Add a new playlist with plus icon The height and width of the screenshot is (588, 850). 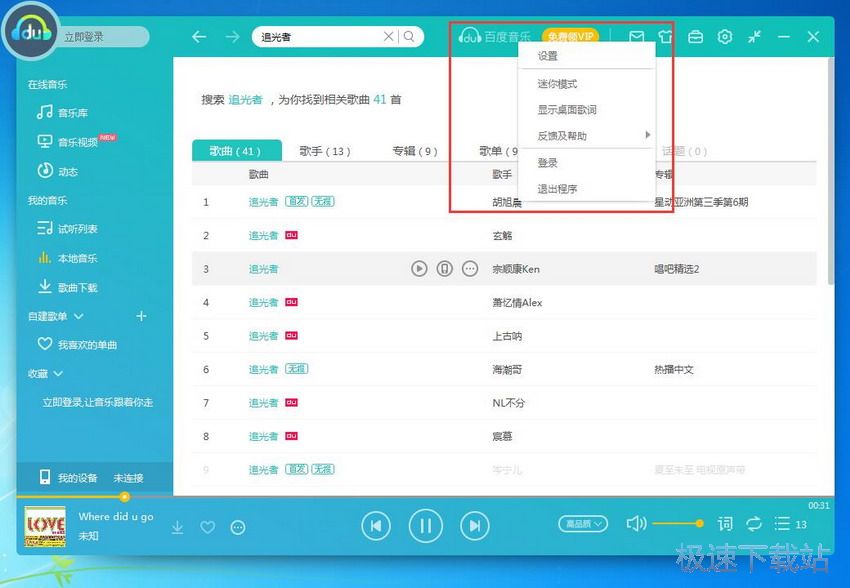(x=141, y=316)
